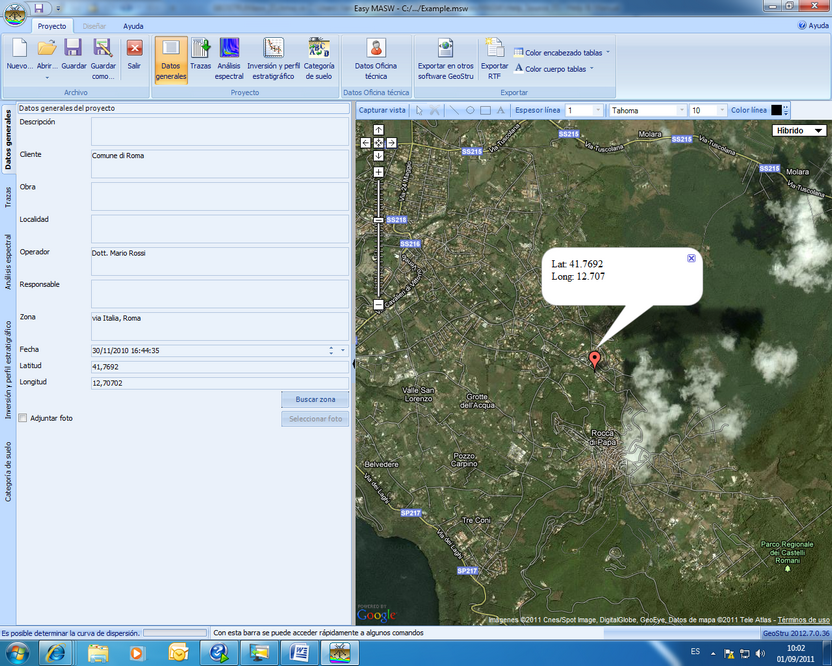Open Inversión y perfil estratigráfico side tab
832x666 pixels.
[8, 370]
